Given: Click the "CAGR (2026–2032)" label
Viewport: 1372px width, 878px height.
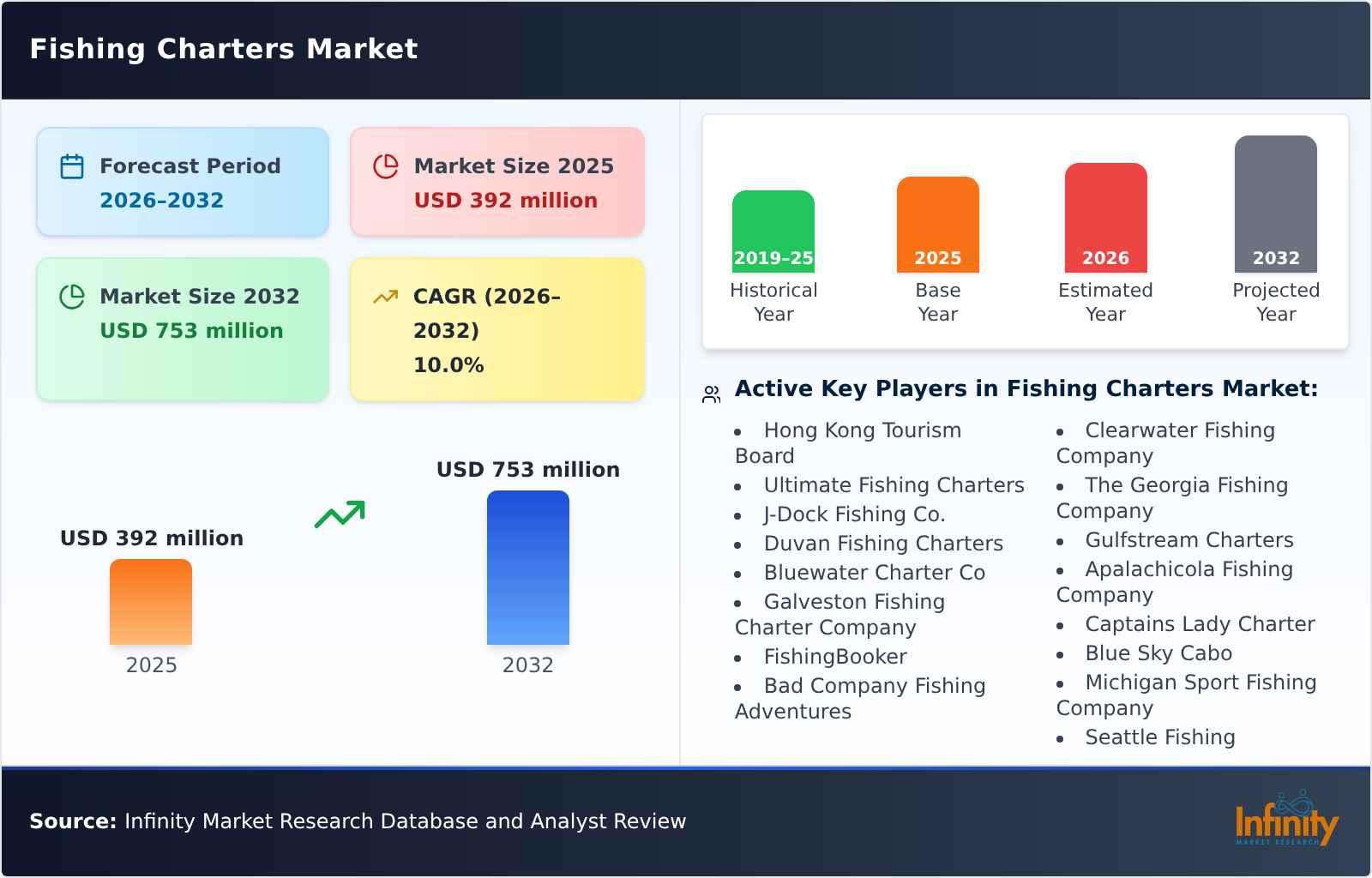Looking at the screenshot, I should 487,313.
